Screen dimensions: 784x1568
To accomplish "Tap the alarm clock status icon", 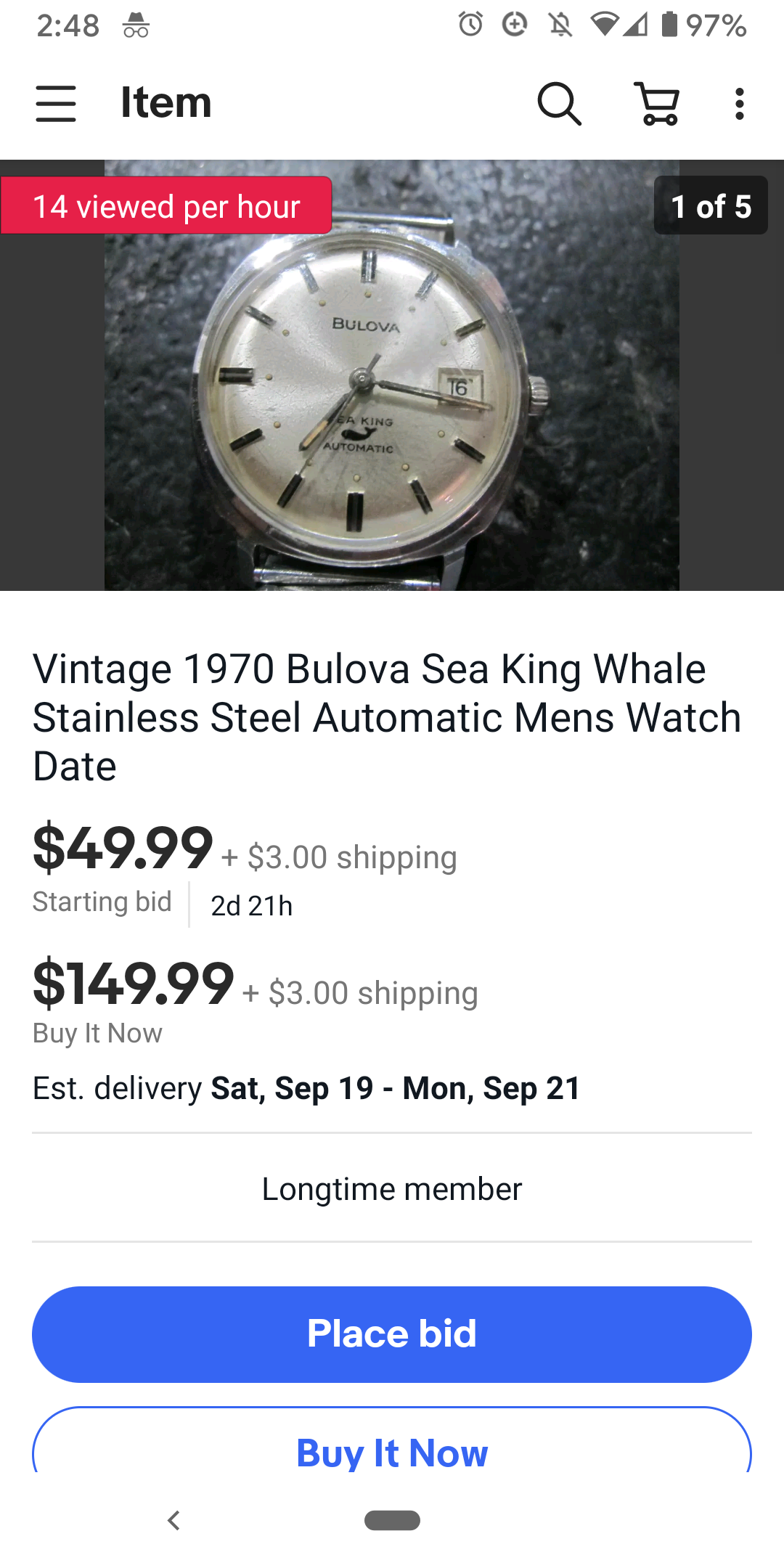I will [x=470, y=25].
